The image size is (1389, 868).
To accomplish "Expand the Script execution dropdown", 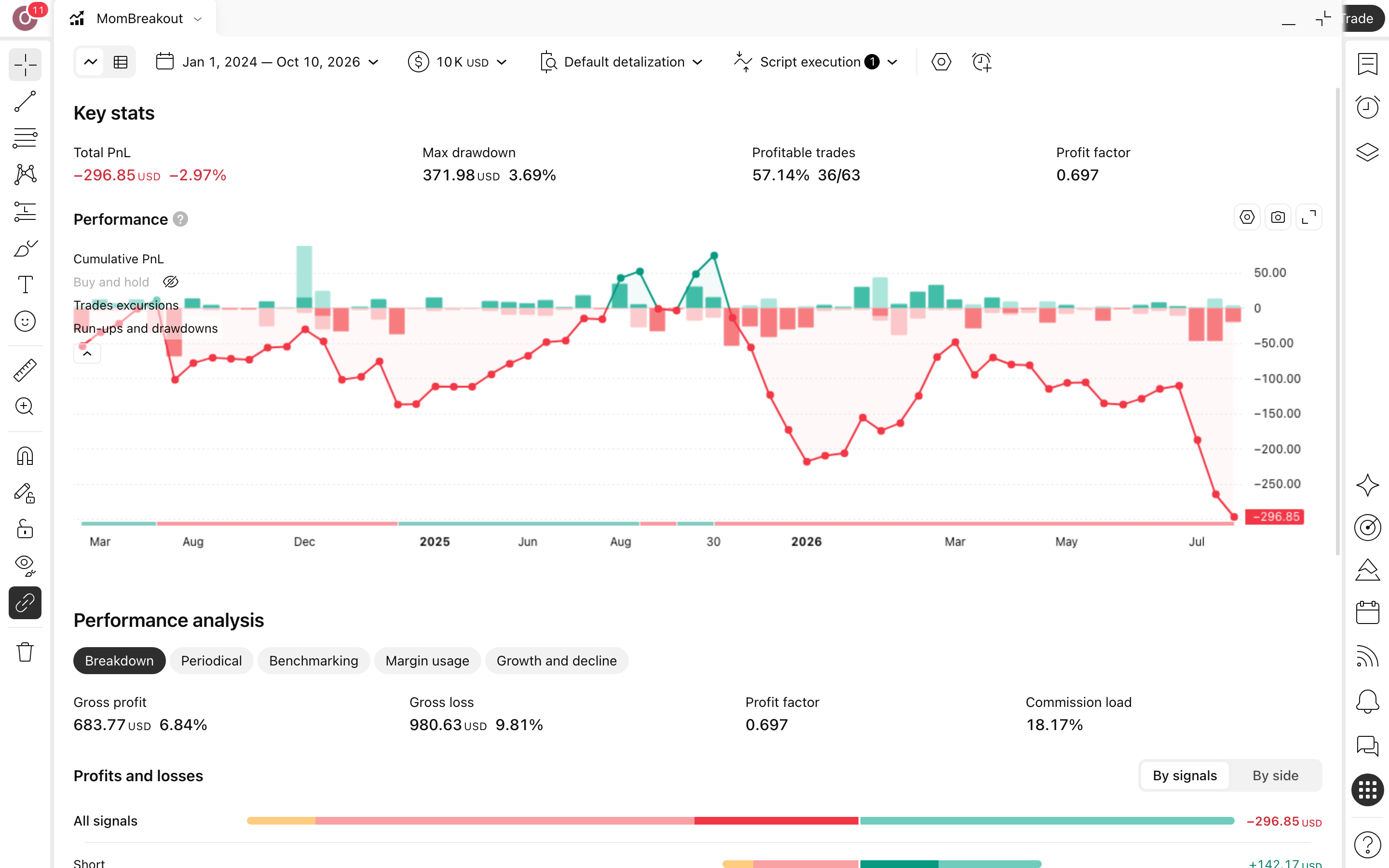I will pos(816,62).
